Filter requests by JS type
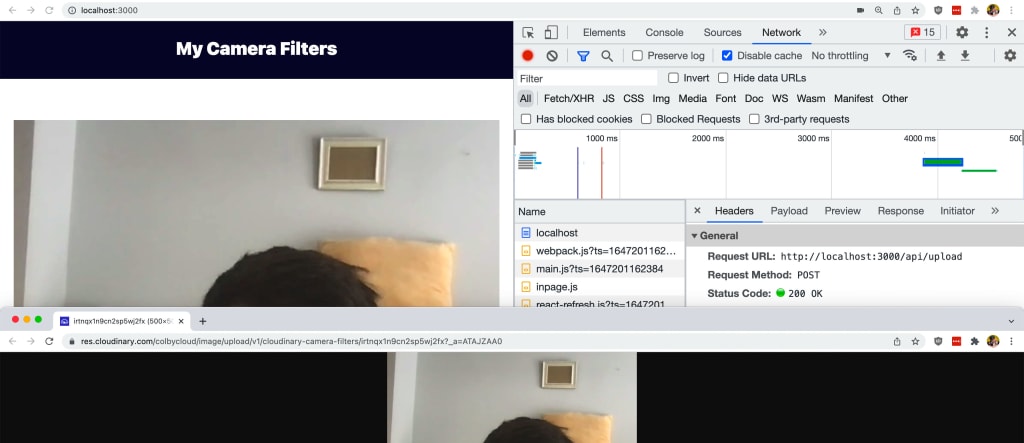The height and width of the screenshot is (443, 1024). 608,99
